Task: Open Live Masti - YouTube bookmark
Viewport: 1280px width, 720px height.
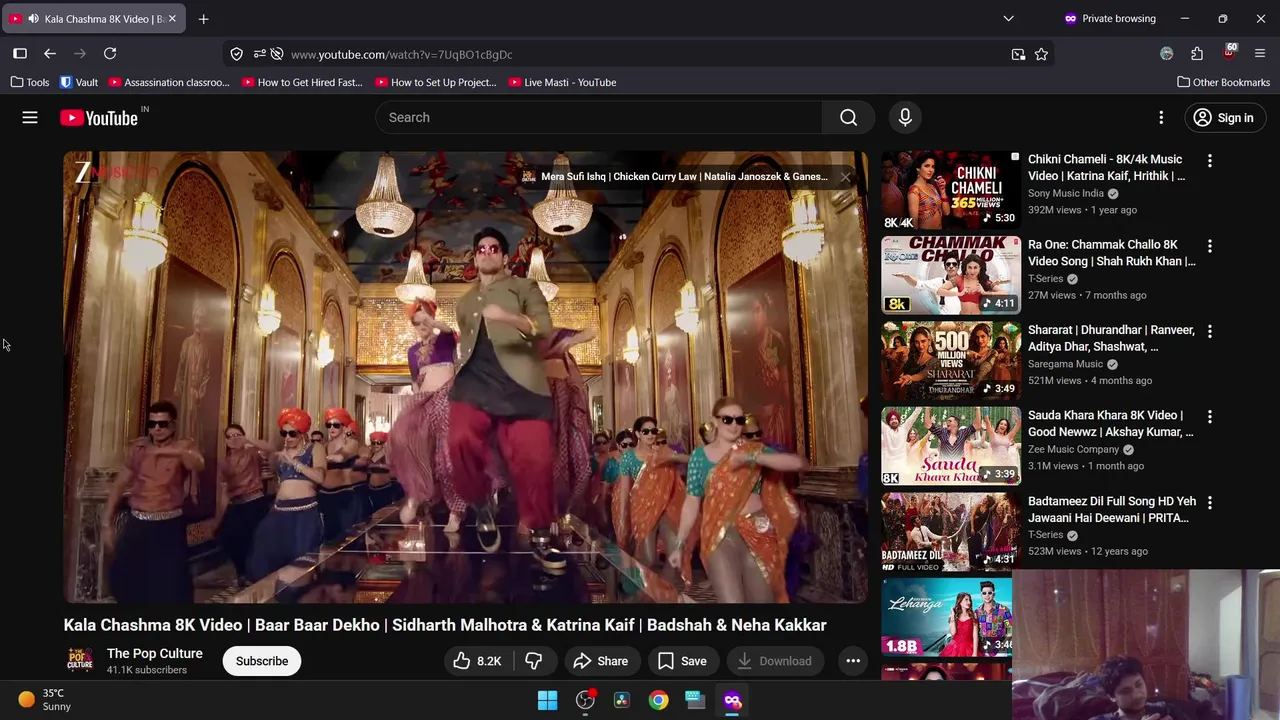Action: (x=562, y=83)
